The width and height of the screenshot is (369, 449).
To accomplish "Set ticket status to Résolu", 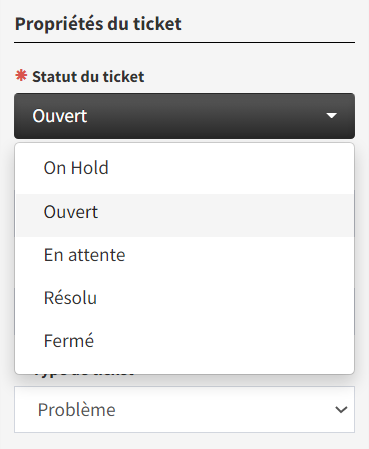I will point(185,298).
